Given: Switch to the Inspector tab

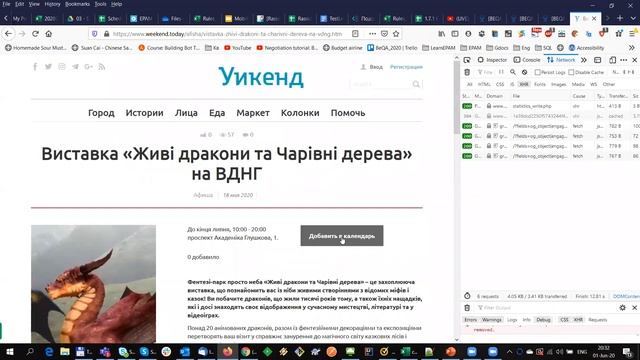Looking at the screenshot, I should 492,60.
